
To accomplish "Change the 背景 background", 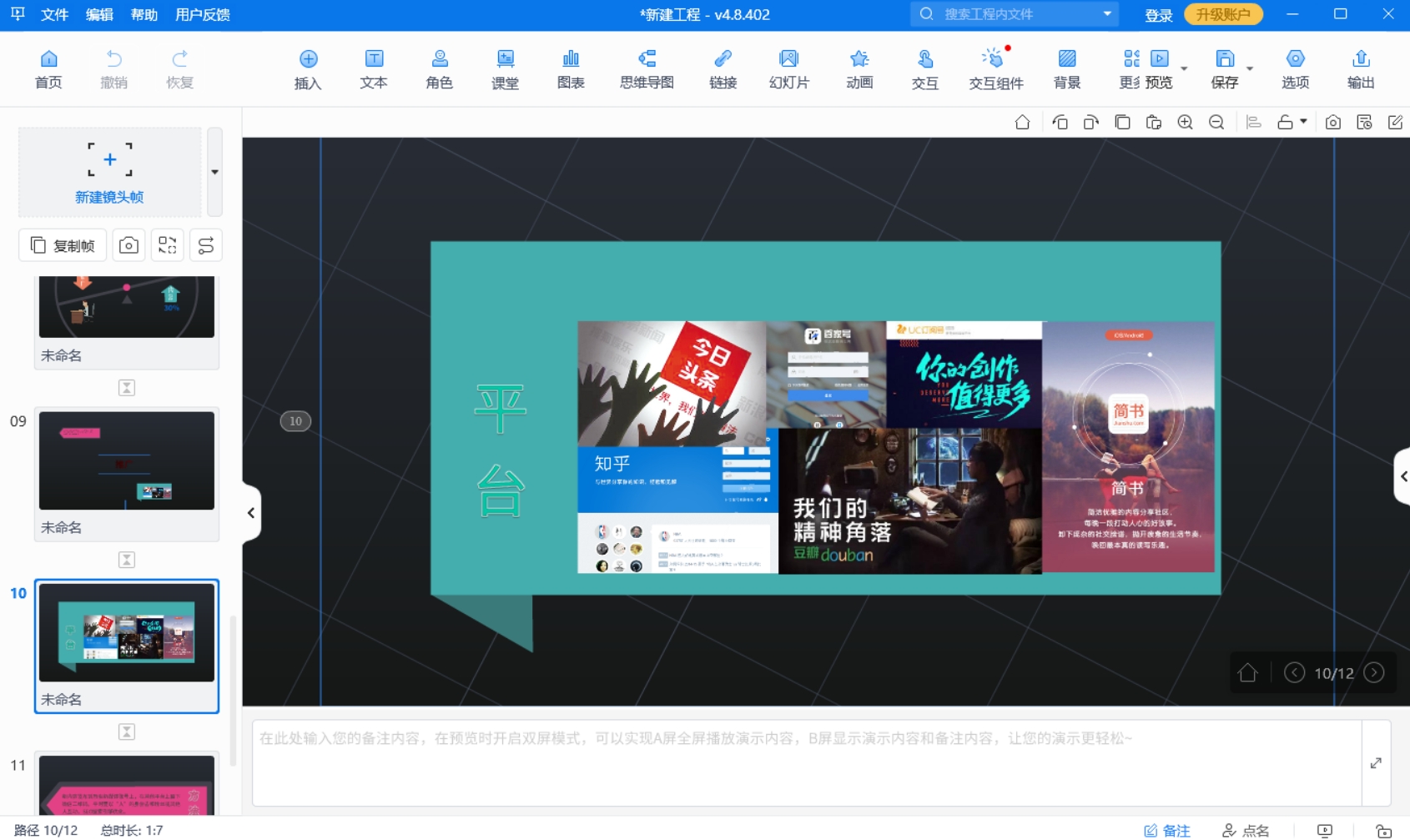I will (1067, 69).
